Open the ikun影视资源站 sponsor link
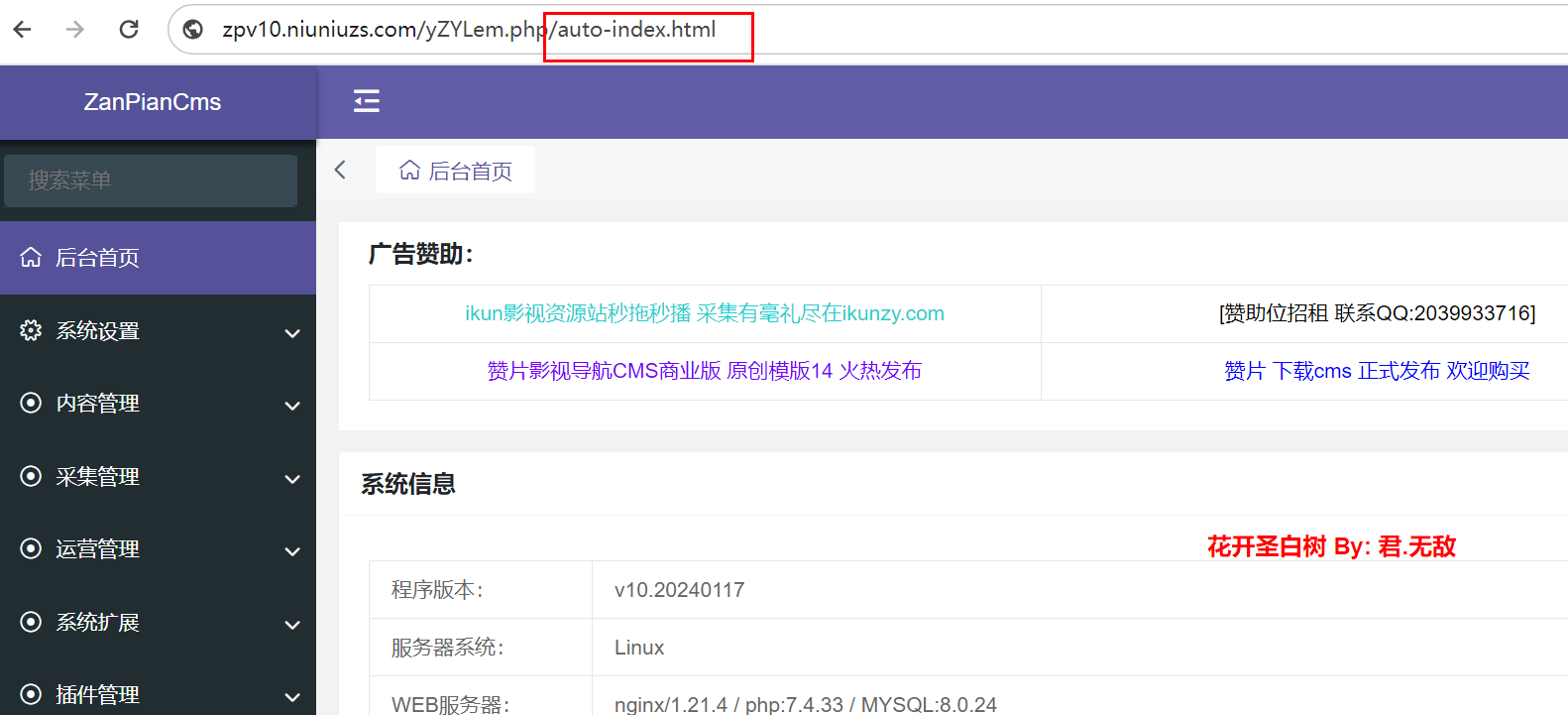1568x715 pixels. tap(705, 313)
